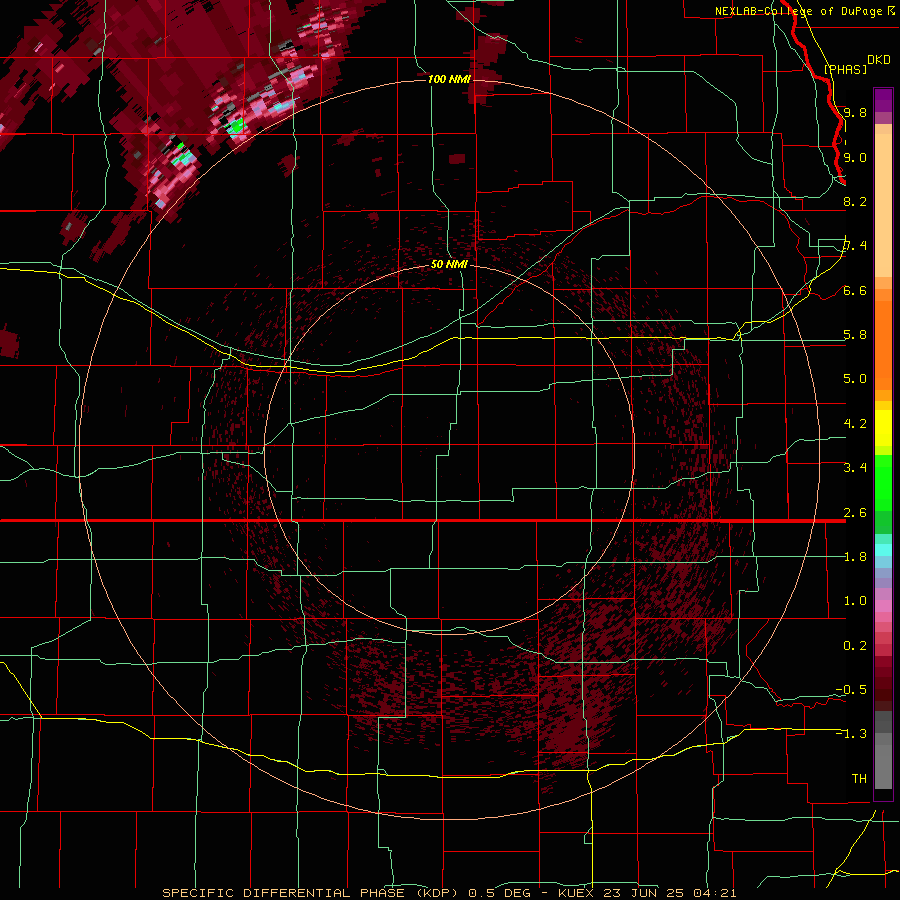Click the 100 NMI range ring label
The width and height of the screenshot is (900, 900).
pos(449,79)
